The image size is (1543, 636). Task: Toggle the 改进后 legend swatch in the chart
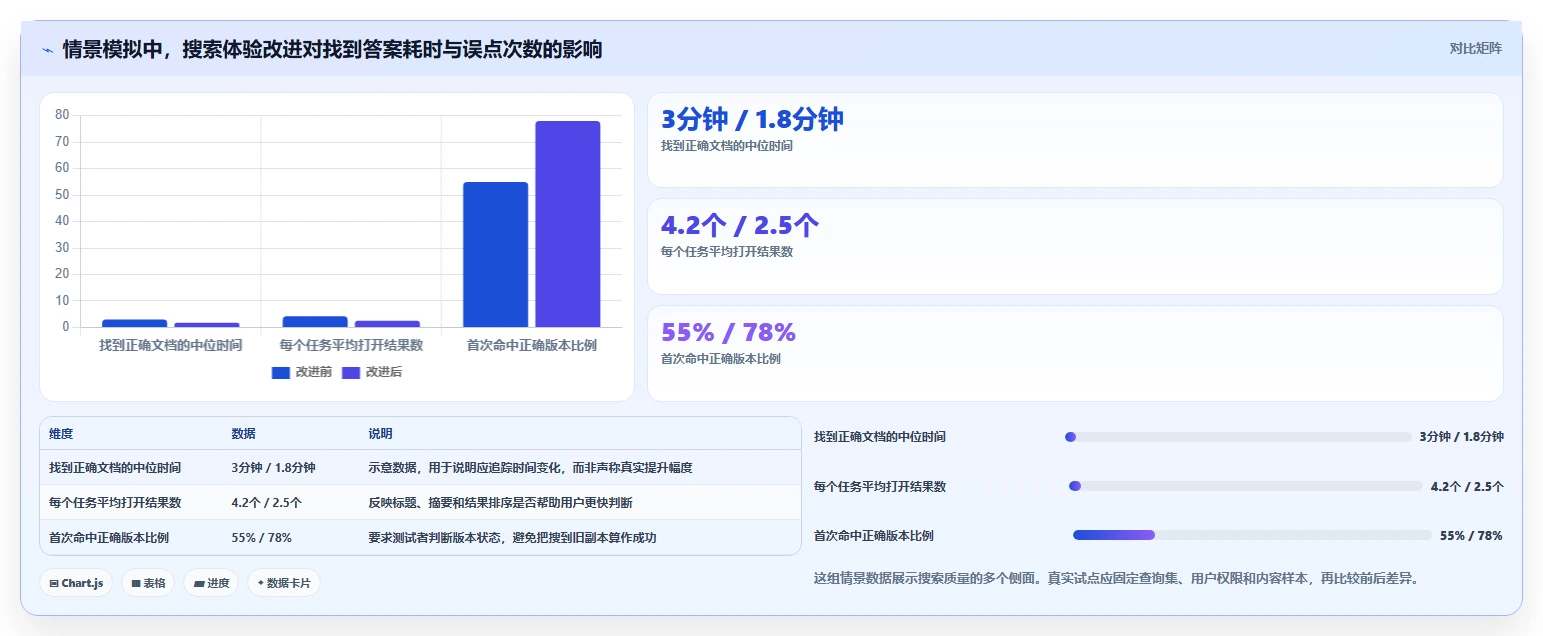[x=351, y=372]
